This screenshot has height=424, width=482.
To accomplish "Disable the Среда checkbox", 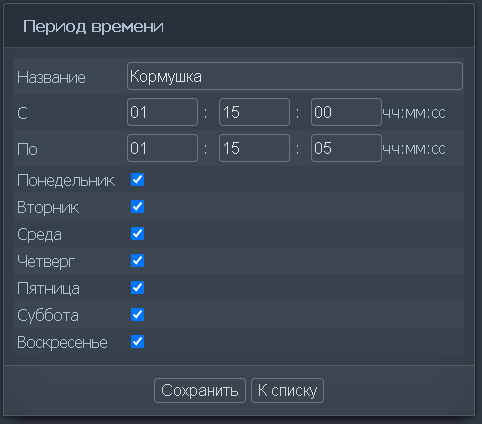I will click(x=137, y=234).
